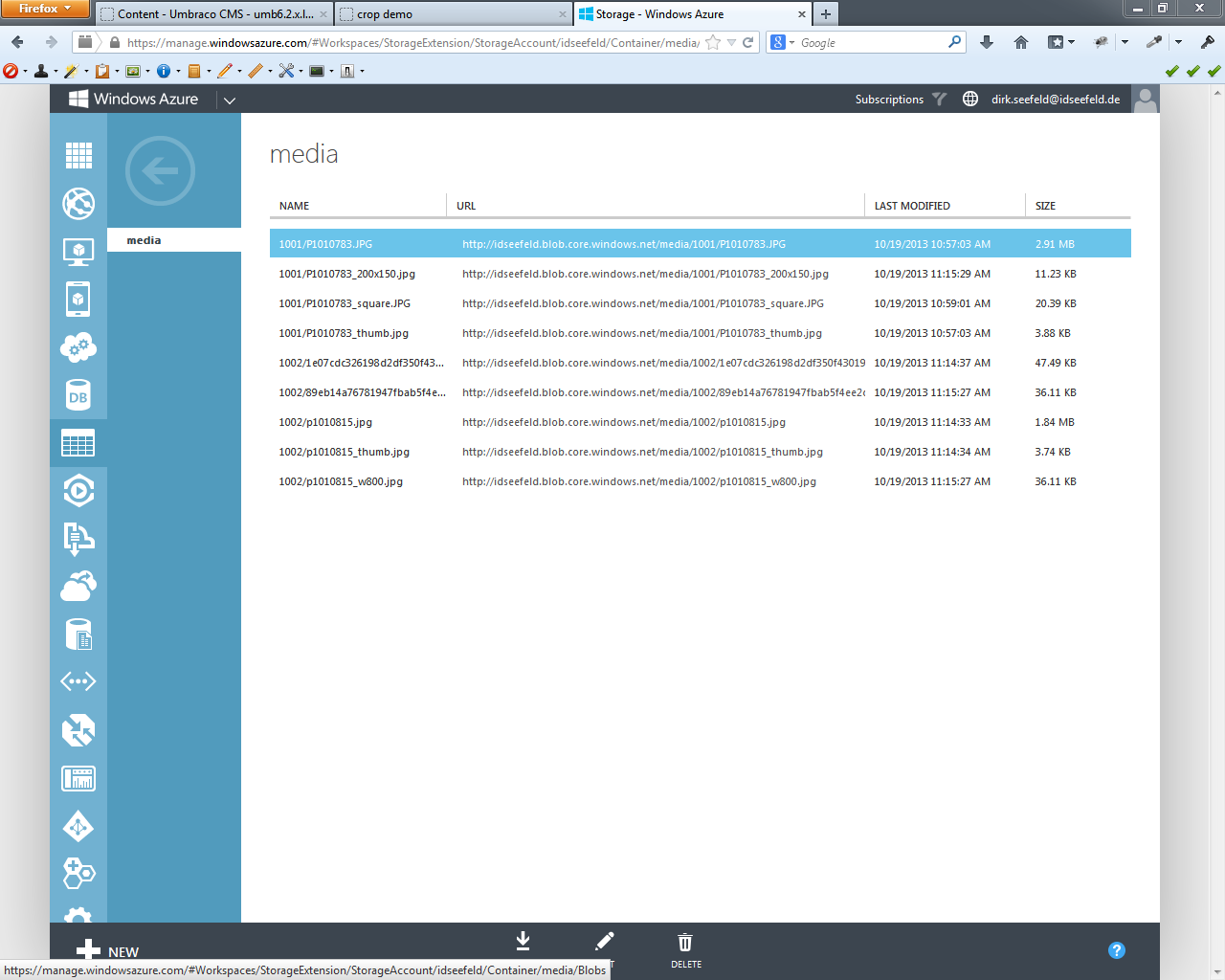Viewport: 1225px width, 980px height.
Task: Switch to Content - Umbraco CMS browser tab
Action: 213,13
